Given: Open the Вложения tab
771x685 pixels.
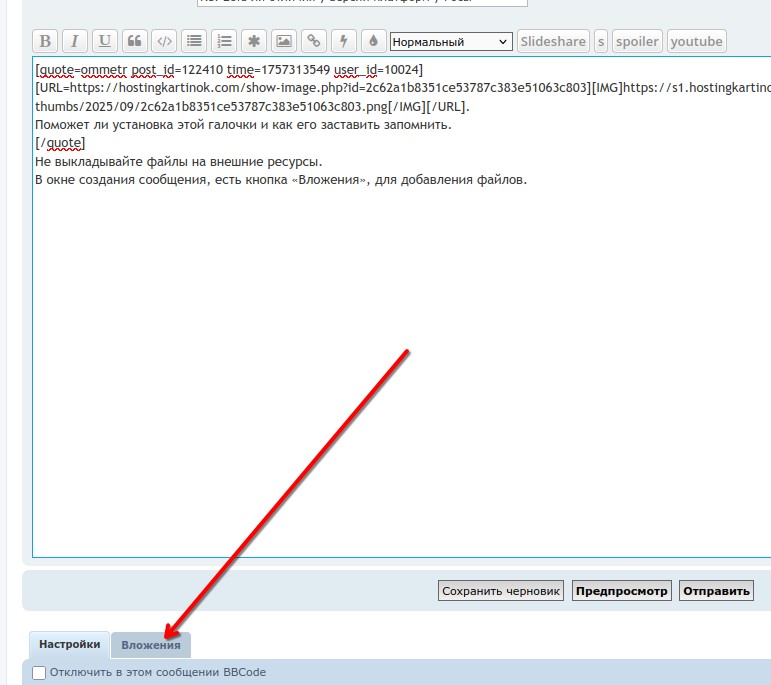Looking at the screenshot, I should [151, 645].
